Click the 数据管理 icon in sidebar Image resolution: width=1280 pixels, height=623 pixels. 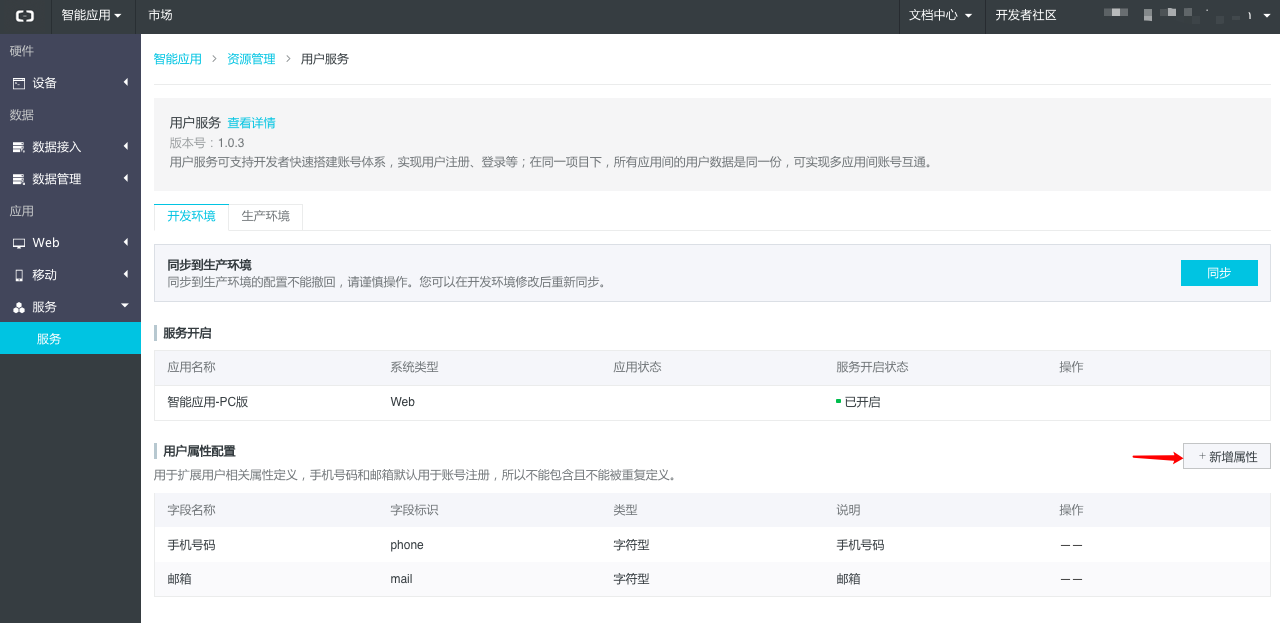point(19,180)
